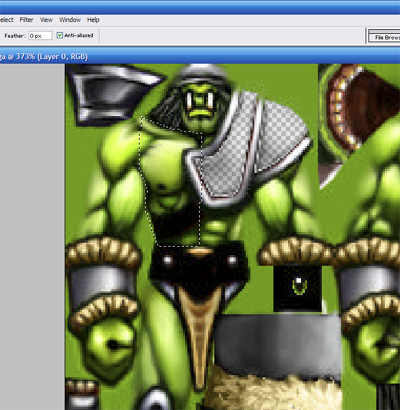Click the transparent checkered shoulder armor area
Screen dimensions: 400x410
(253, 143)
